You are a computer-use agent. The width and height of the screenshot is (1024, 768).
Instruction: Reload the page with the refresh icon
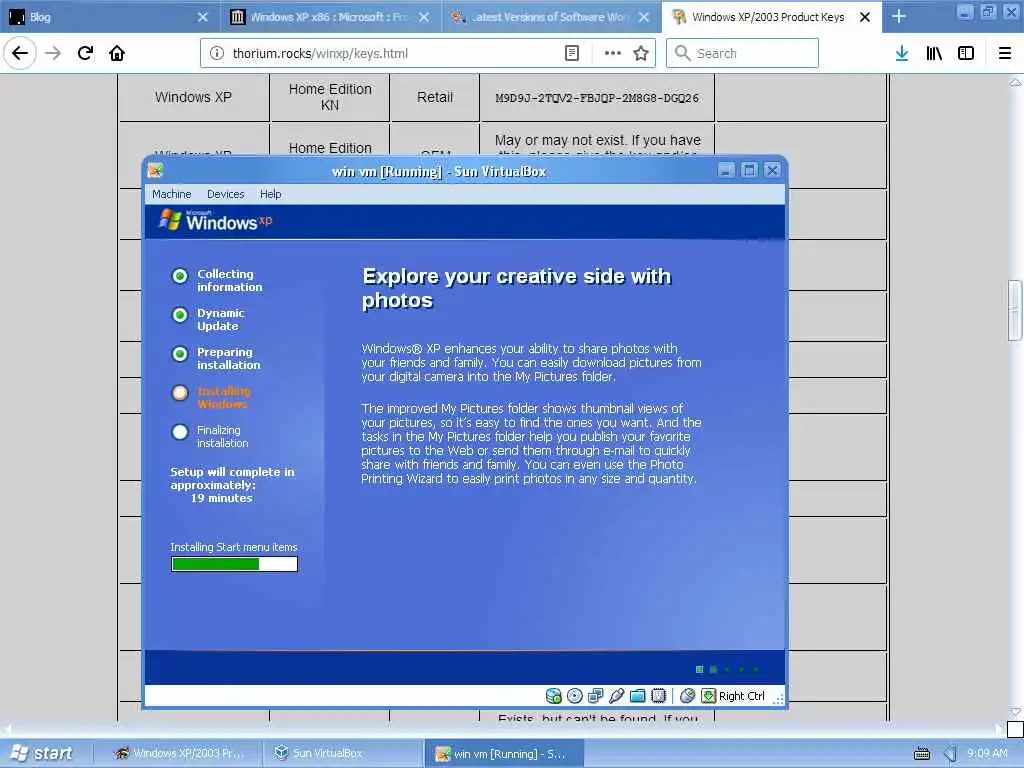pyautogui.click(x=85, y=53)
